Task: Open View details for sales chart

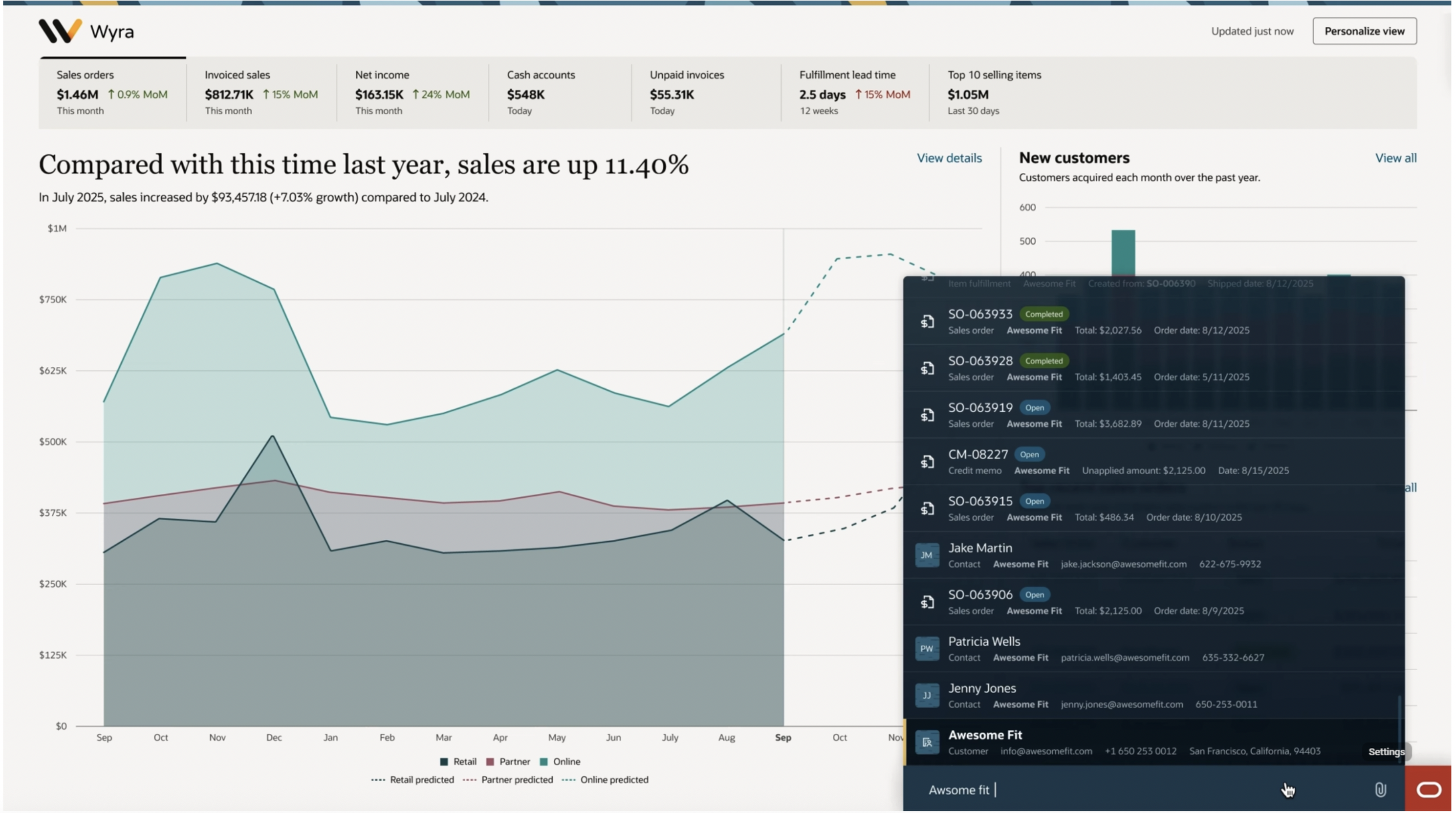Action: (x=949, y=158)
